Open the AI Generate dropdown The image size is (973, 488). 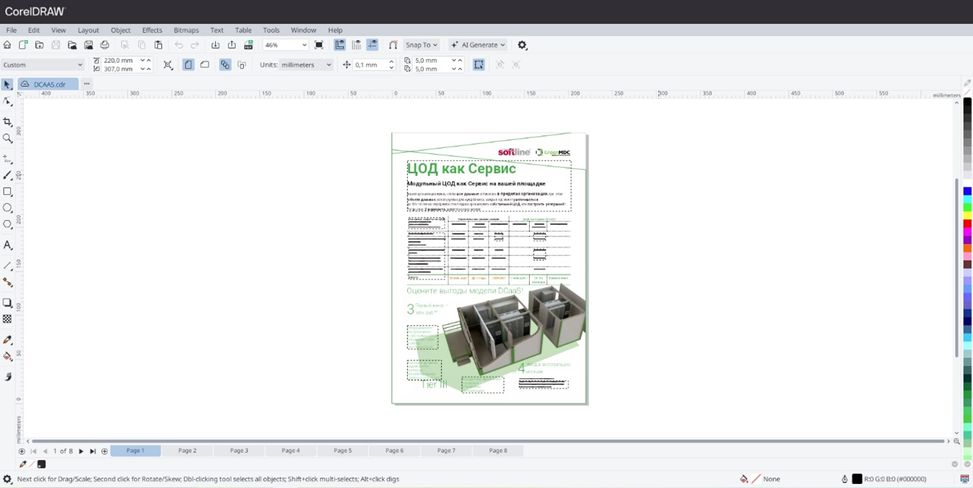click(x=478, y=45)
